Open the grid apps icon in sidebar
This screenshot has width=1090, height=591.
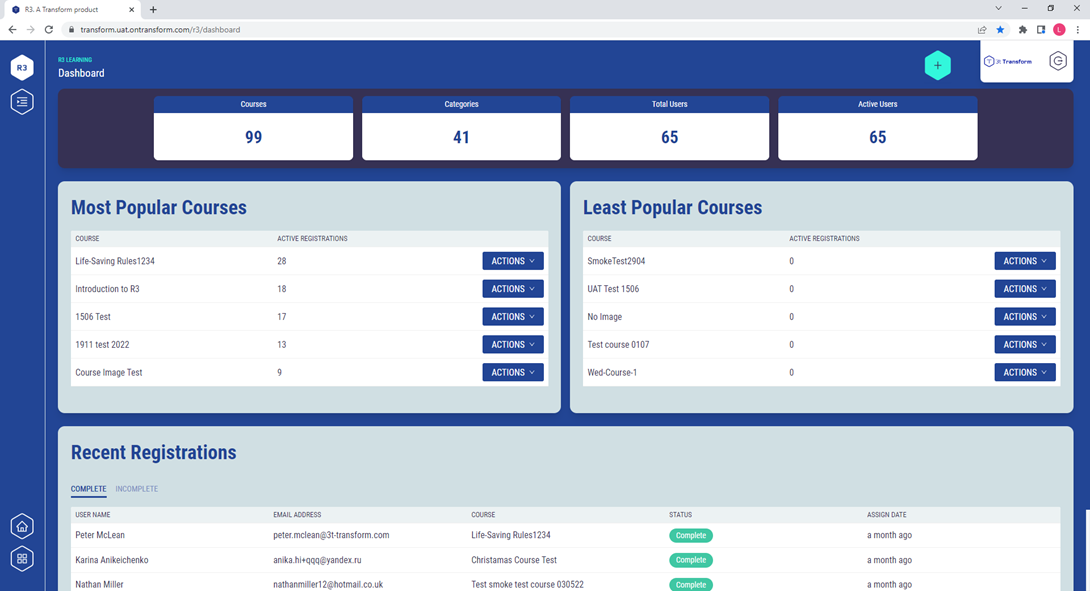point(22,559)
